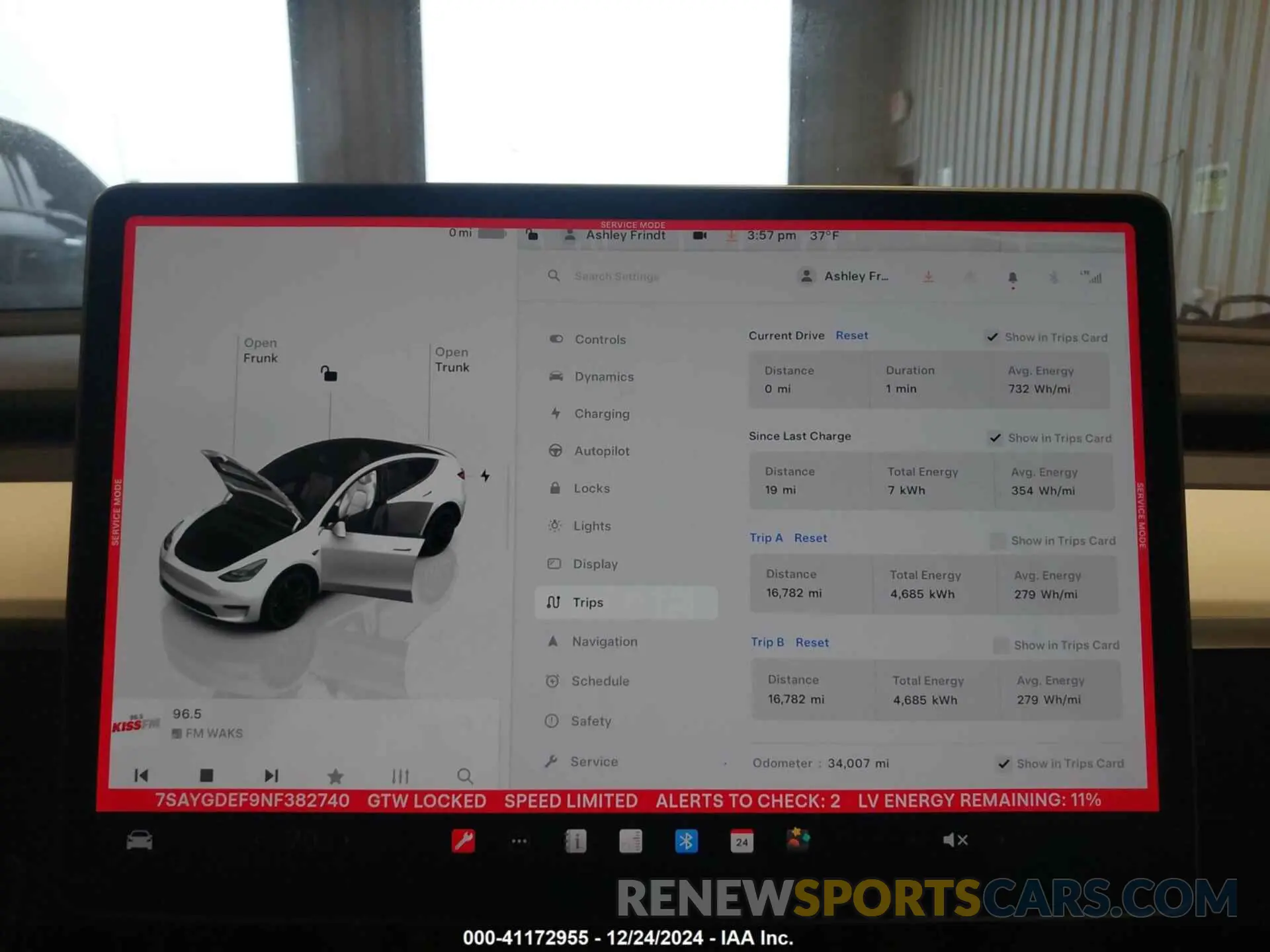Tap the lock icon in the top status bar

tap(532, 235)
